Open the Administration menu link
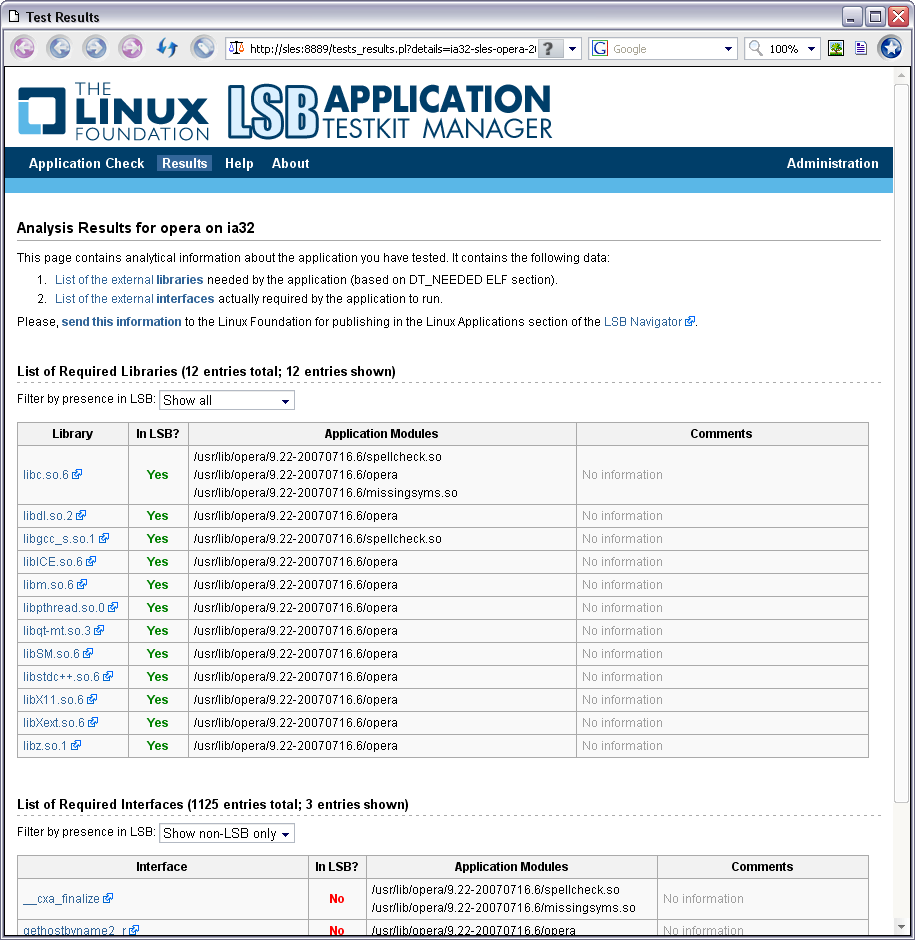The width and height of the screenshot is (915, 940). pyautogui.click(x=832, y=163)
